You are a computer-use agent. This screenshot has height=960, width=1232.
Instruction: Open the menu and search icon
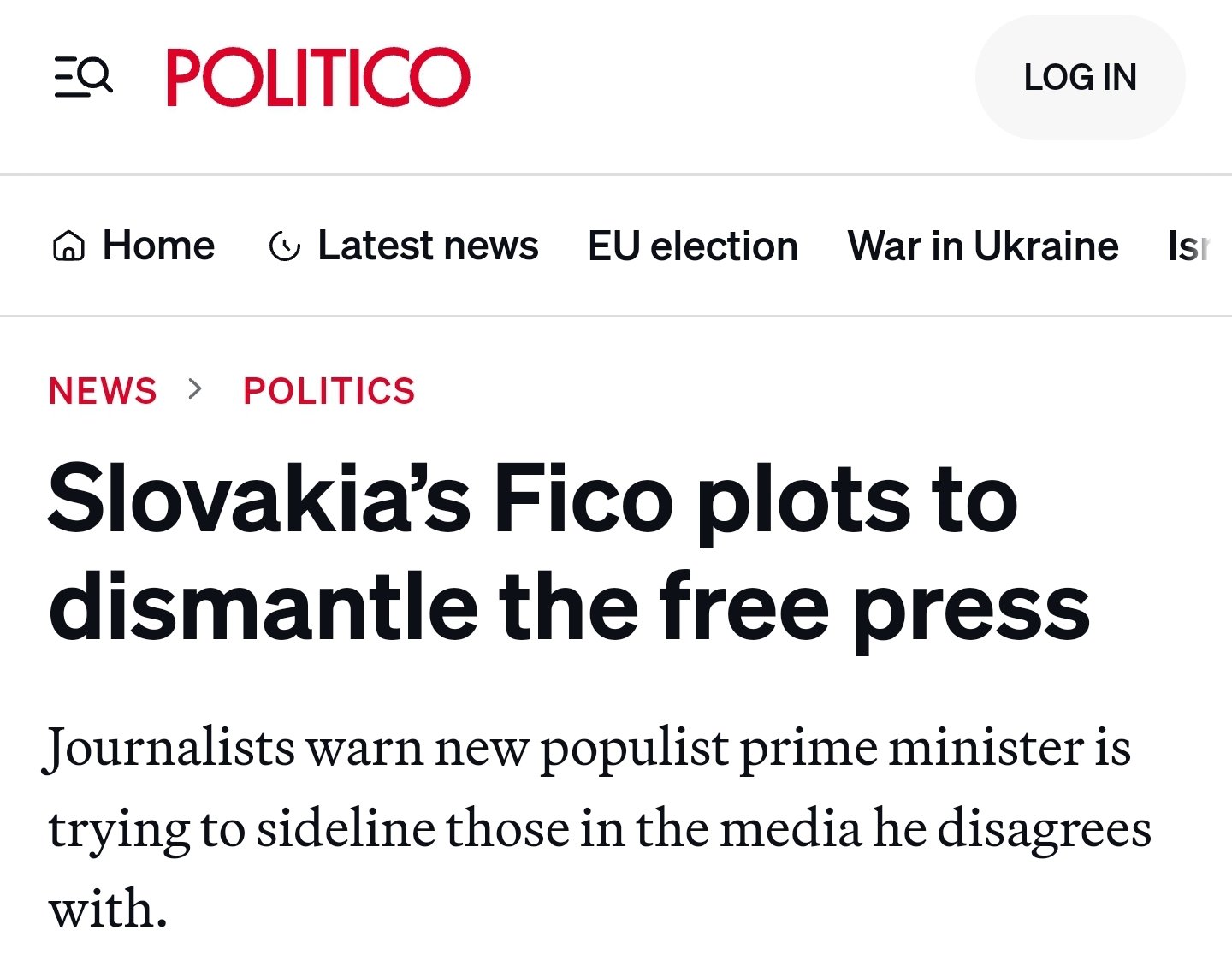pos(83,77)
